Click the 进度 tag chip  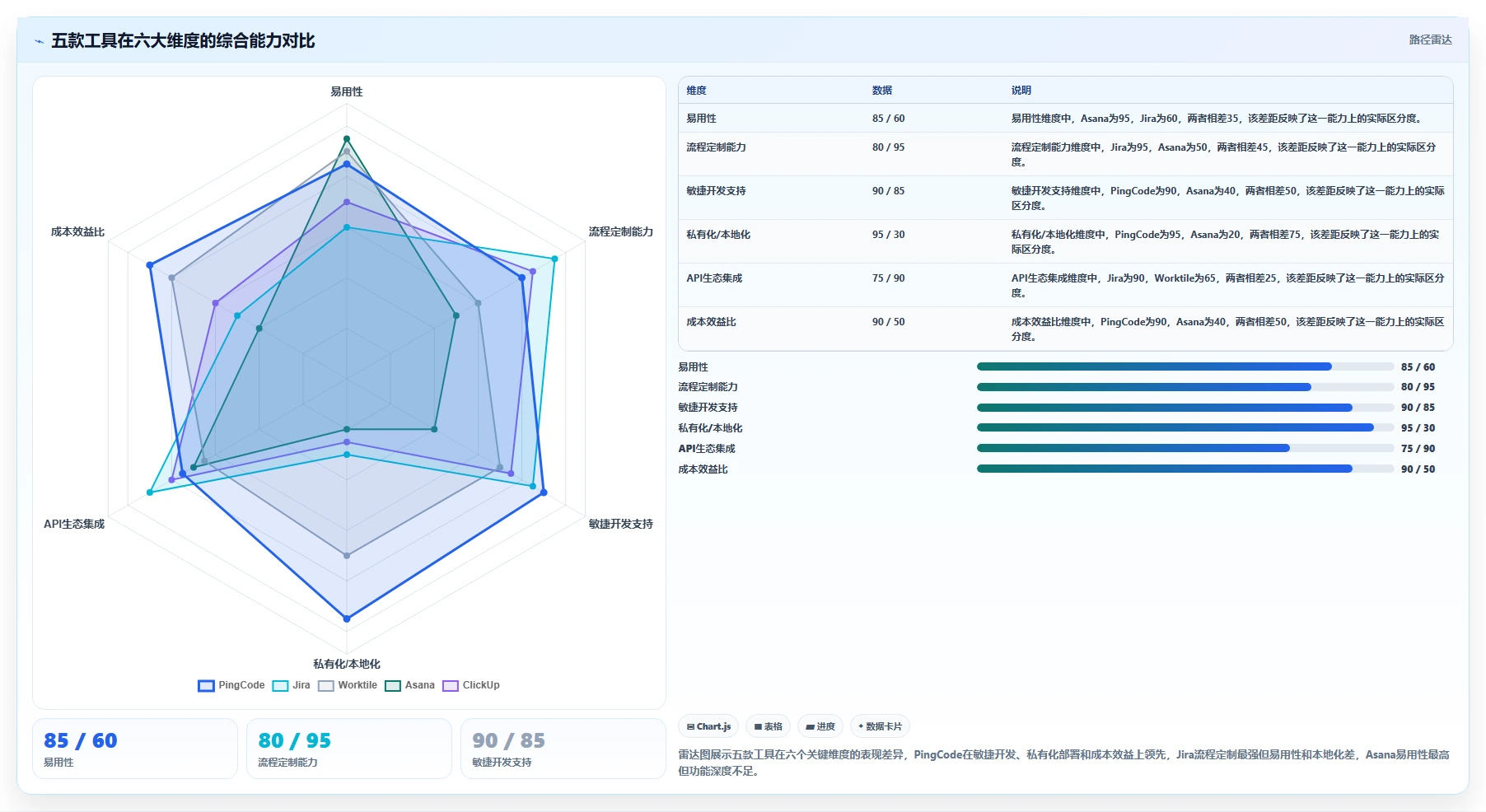[820, 726]
